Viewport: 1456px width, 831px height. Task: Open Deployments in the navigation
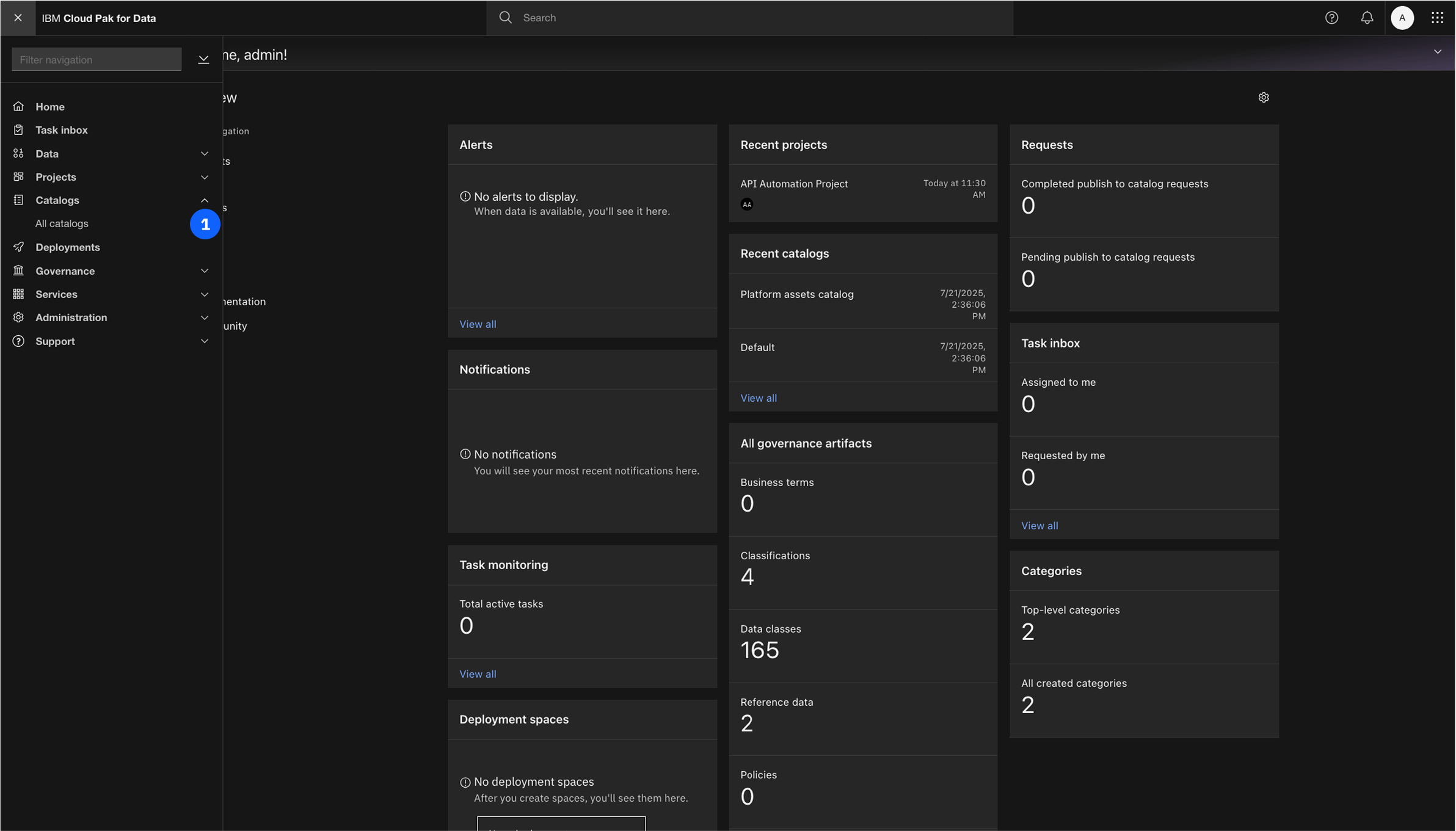tap(67, 247)
